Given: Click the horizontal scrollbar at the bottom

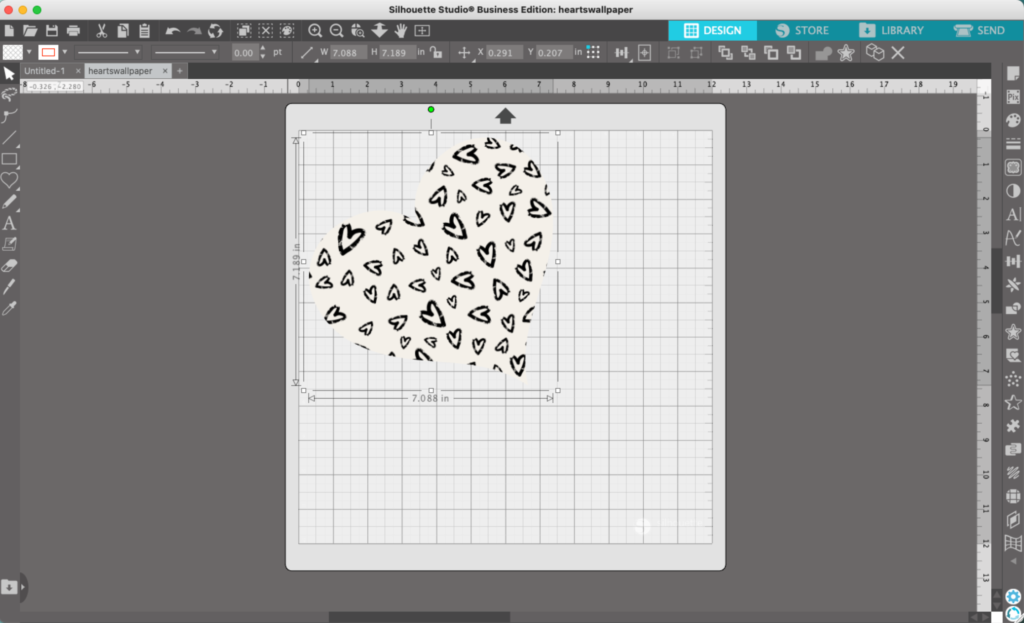Looking at the screenshot, I should pos(419,616).
